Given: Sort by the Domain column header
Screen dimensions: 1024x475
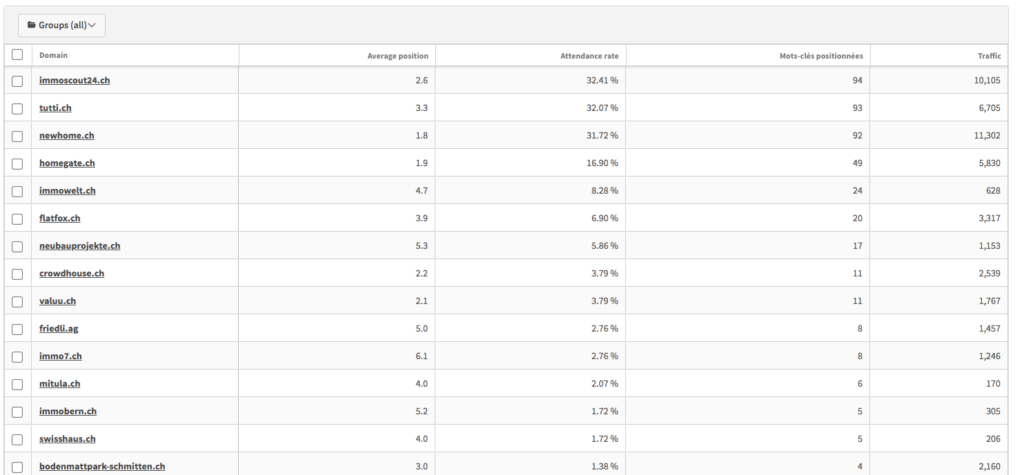Looking at the screenshot, I should (53, 56).
